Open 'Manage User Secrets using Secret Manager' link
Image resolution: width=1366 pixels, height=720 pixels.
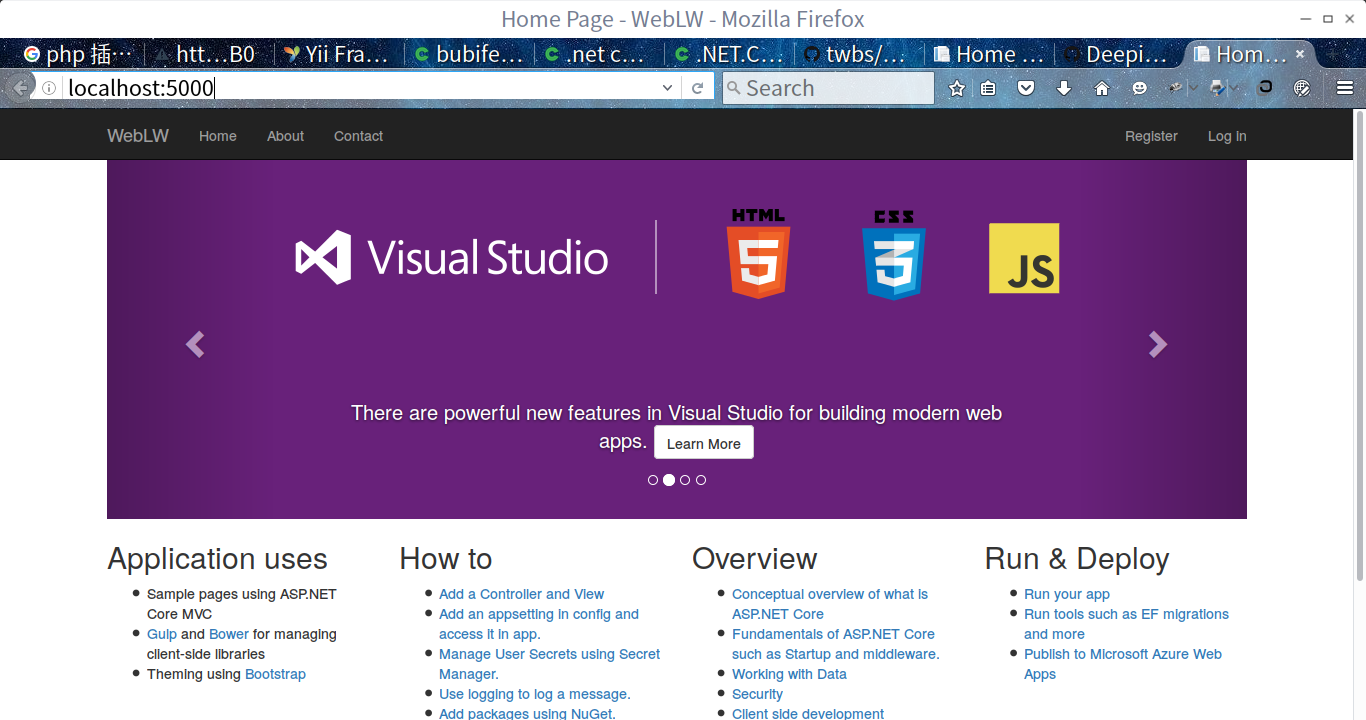550,664
